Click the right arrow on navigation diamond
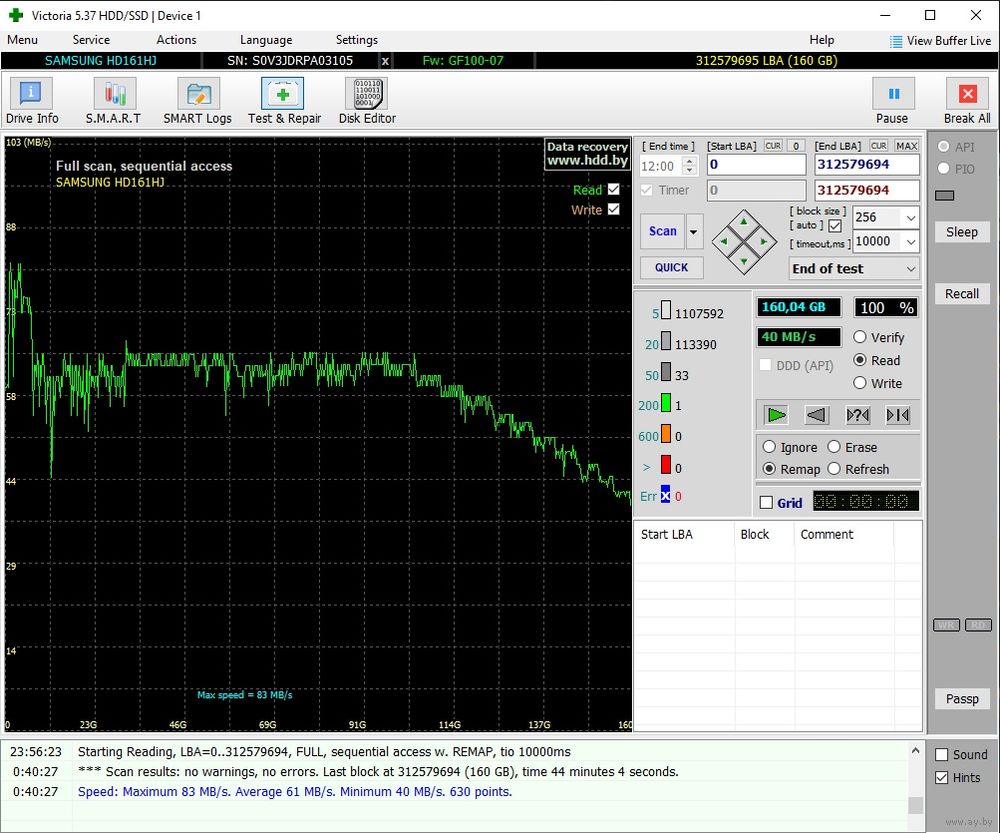This screenshot has height=833, width=1000. pos(764,242)
